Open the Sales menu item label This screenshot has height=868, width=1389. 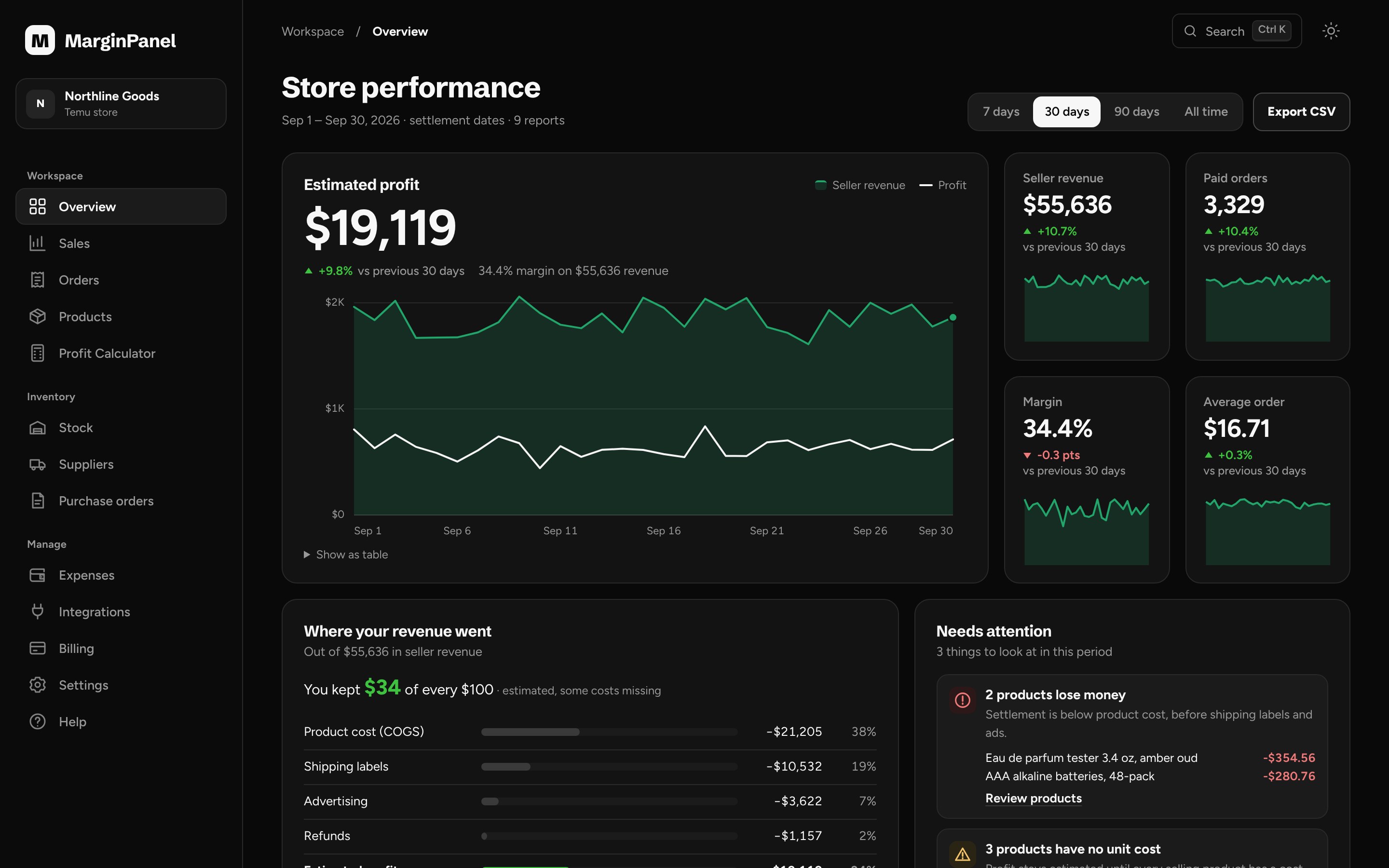click(x=74, y=244)
